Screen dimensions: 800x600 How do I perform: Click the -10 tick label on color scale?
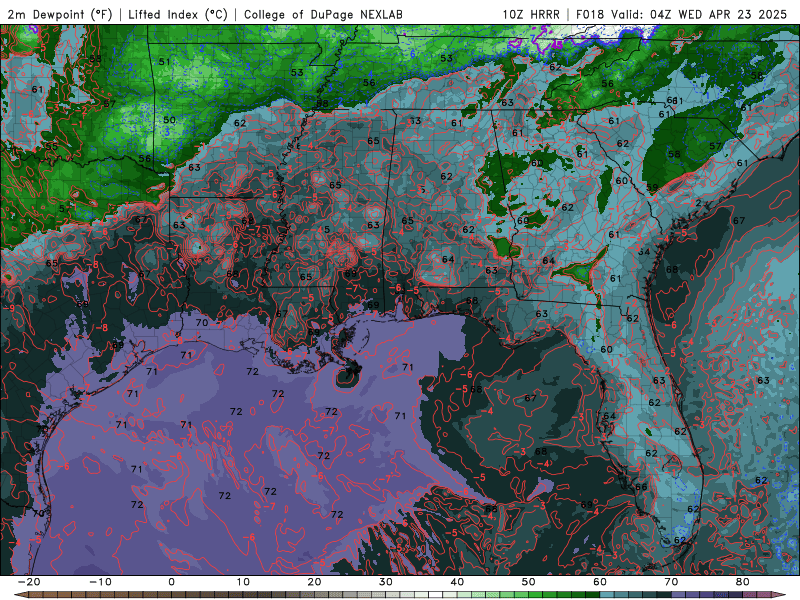[100, 582]
